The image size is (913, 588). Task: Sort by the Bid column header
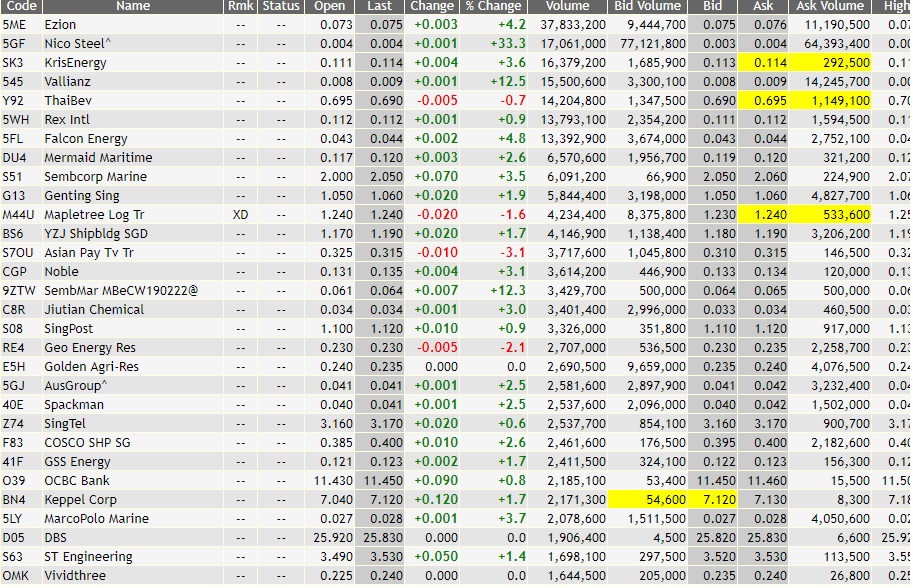[713, 7]
